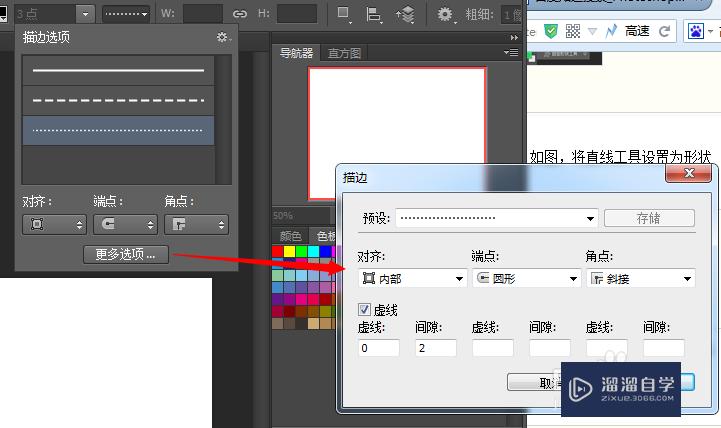Screen dimensions: 721x428
Task: Click the green shield icon in browser
Action: (x=550, y=31)
